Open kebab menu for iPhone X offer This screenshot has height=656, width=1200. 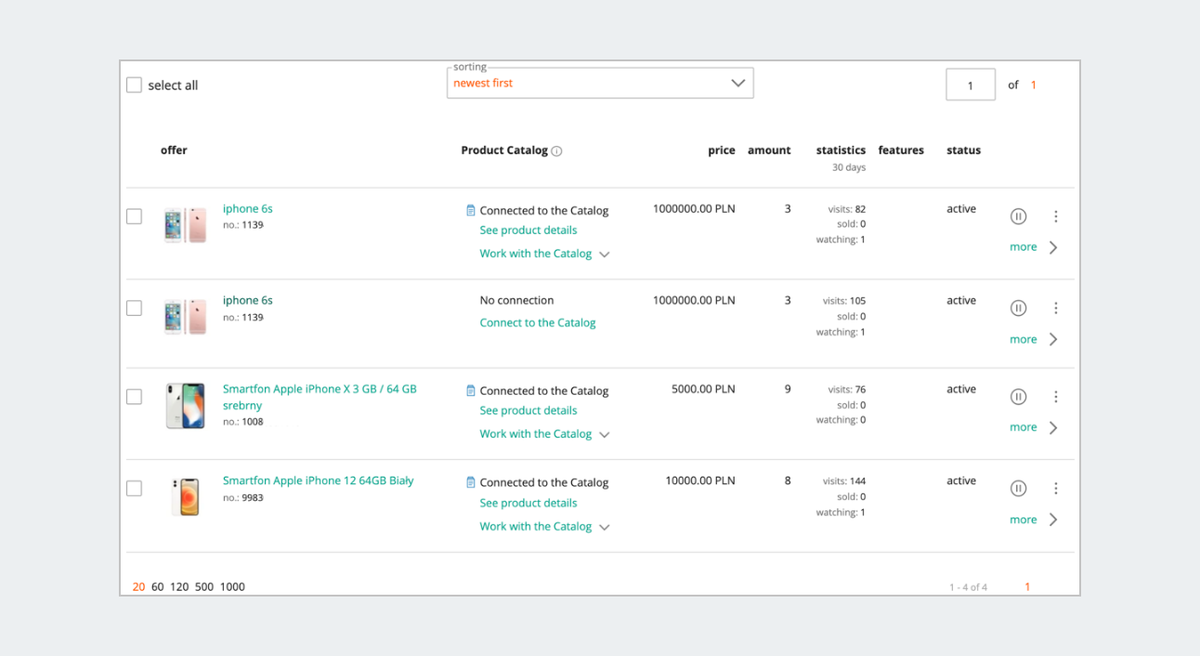click(1055, 397)
